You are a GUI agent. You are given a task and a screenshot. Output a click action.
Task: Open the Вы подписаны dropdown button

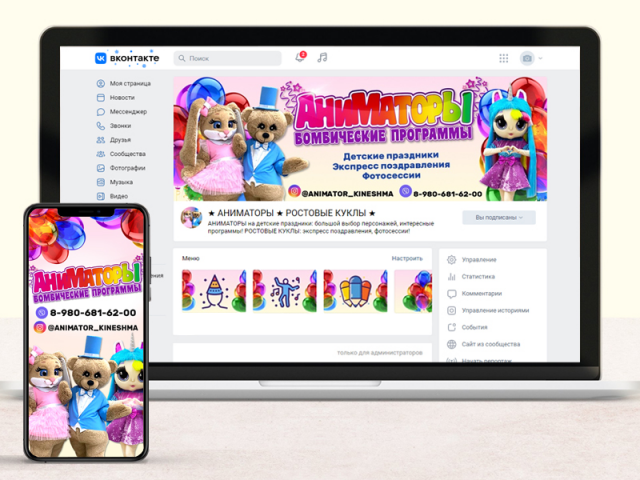click(x=499, y=217)
